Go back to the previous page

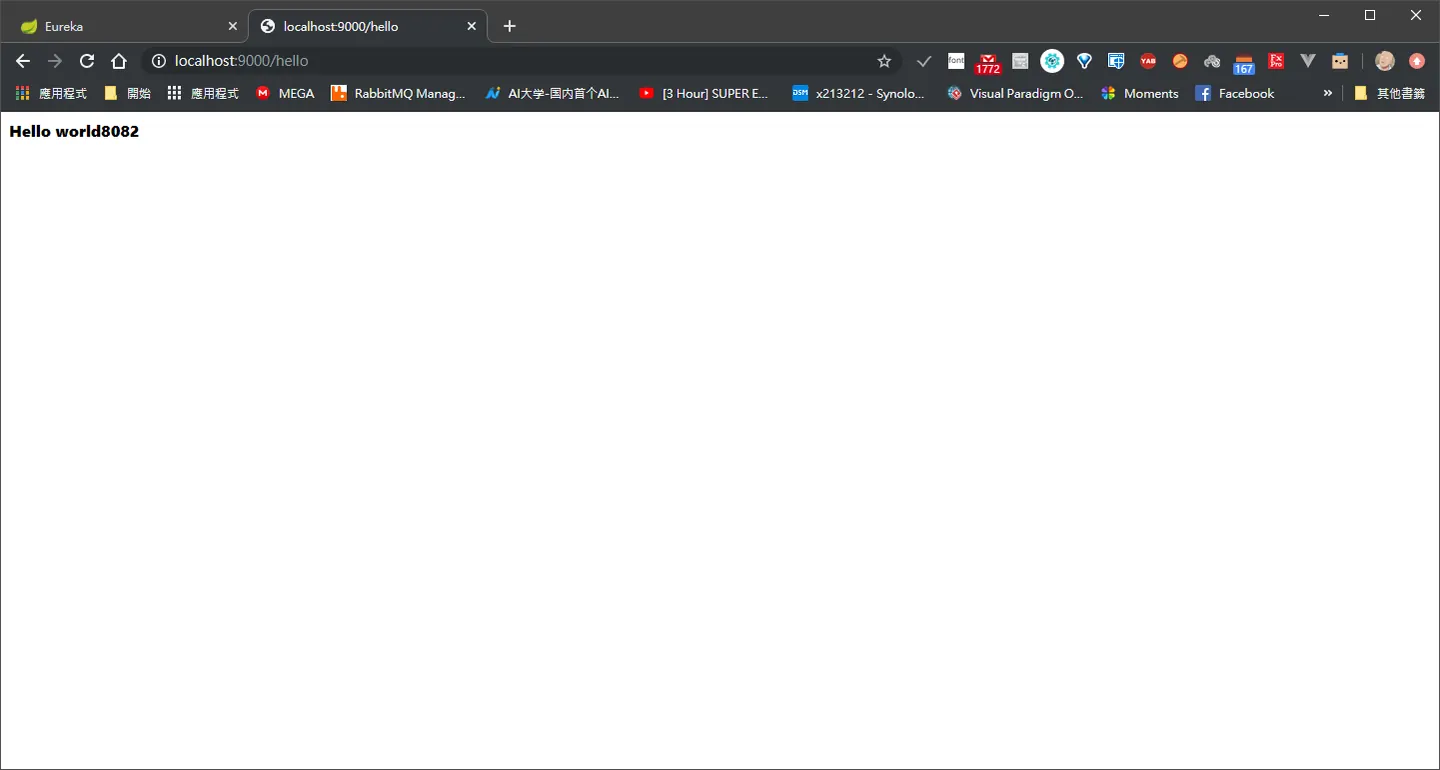[x=23, y=61]
